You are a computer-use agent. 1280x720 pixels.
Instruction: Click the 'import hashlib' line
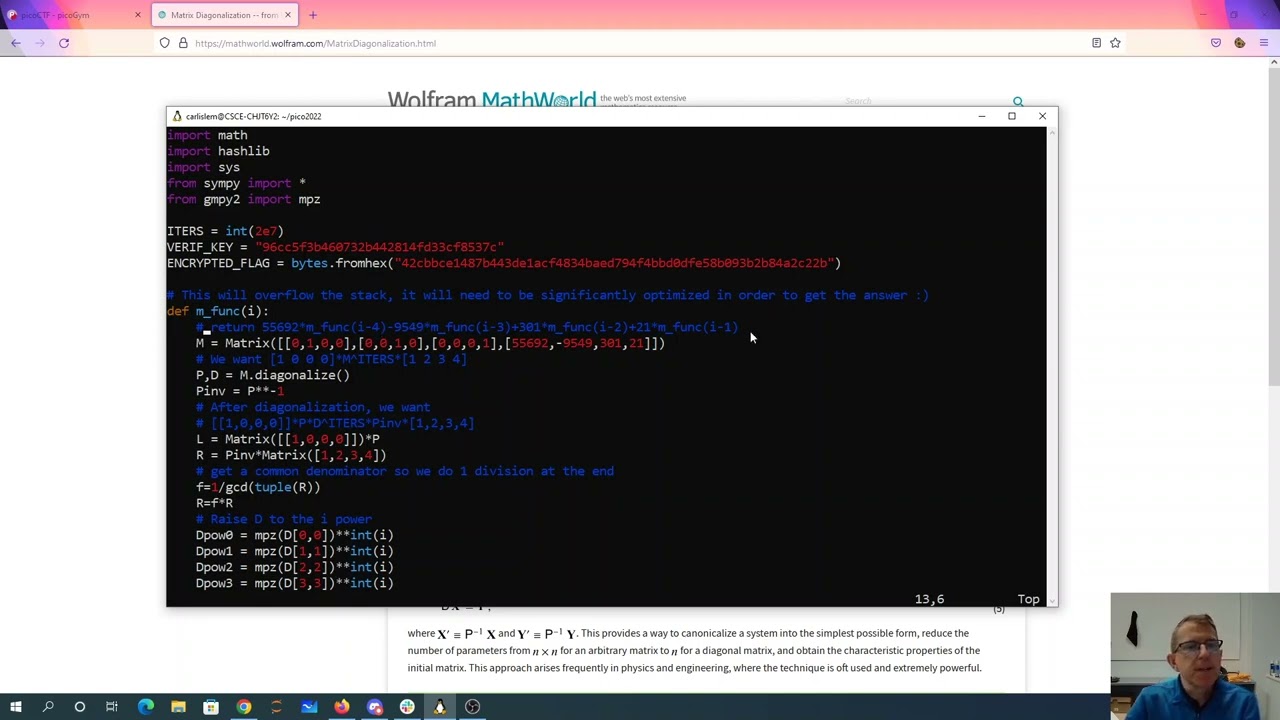tap(218, 151)
